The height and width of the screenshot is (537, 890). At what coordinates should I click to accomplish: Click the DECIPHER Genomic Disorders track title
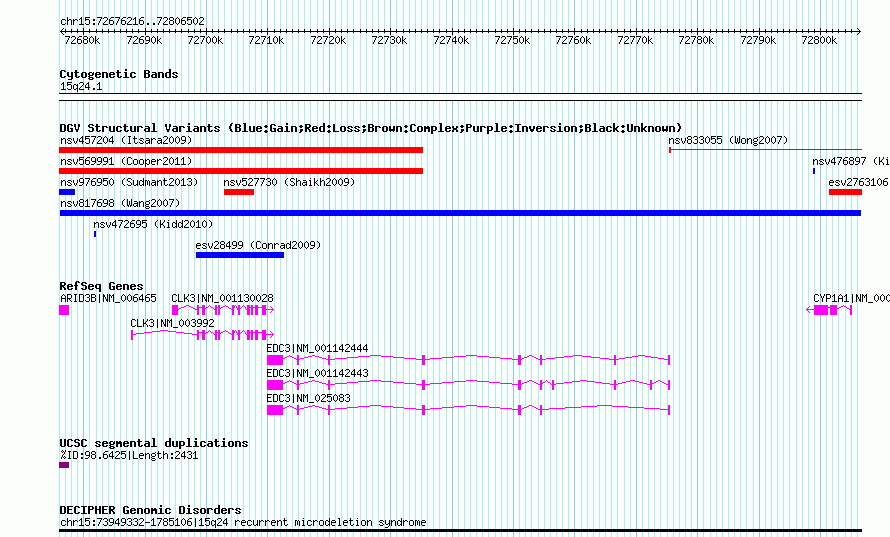(x=150, y=510)
